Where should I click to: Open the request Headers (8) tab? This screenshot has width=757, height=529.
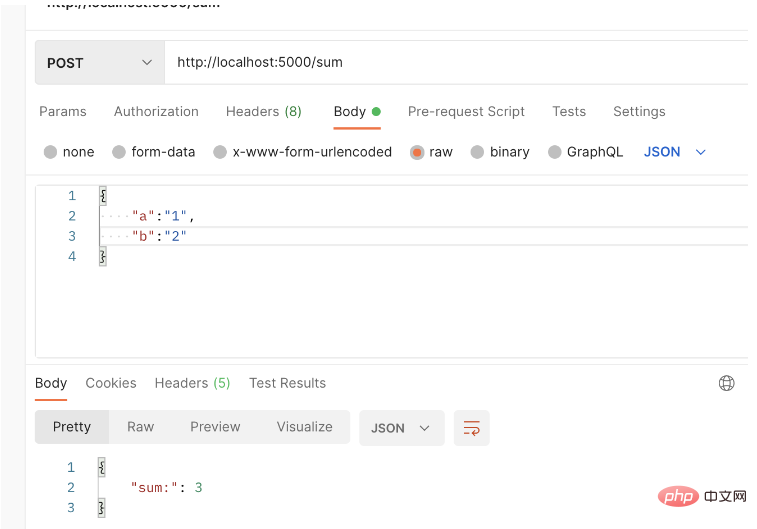coord(264,111)
